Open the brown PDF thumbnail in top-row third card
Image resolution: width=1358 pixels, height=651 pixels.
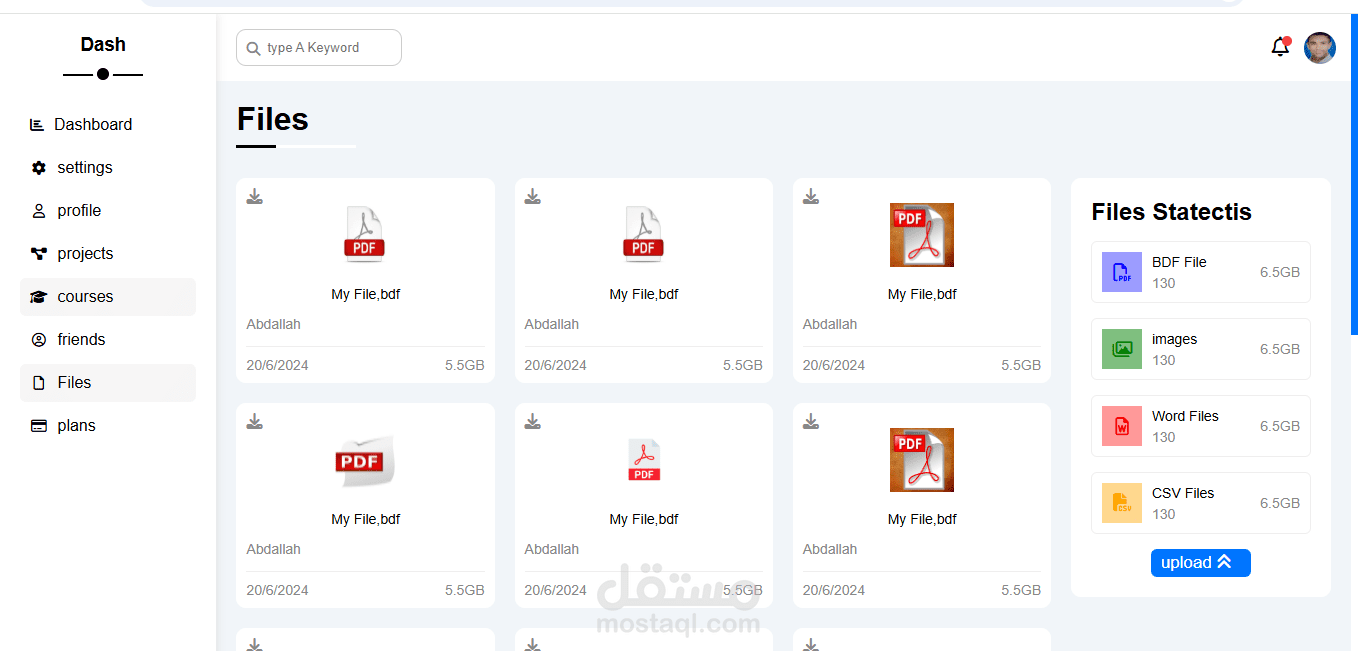coord(922,235)
